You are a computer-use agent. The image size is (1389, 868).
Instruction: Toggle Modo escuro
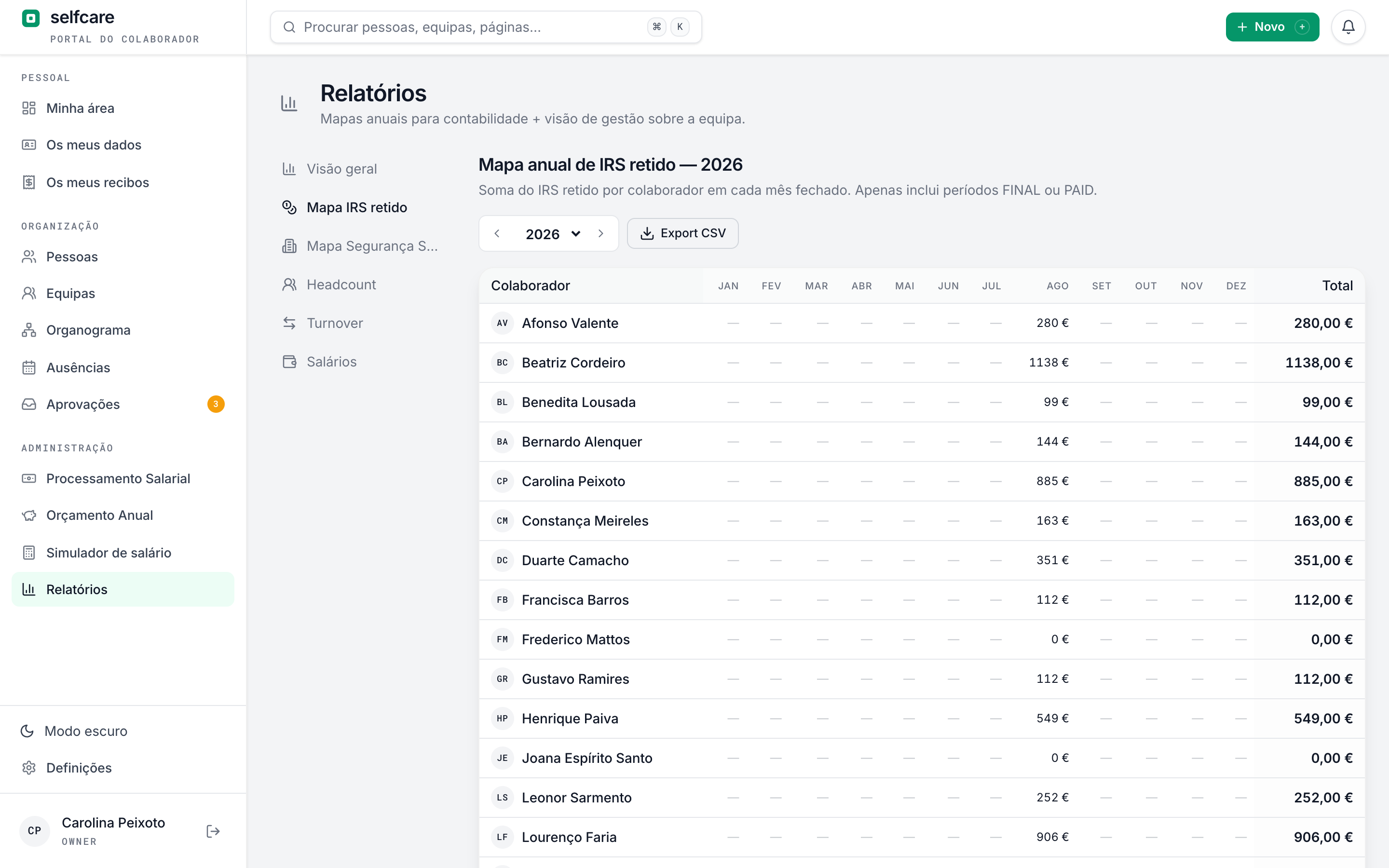click(x=123, y=731)
